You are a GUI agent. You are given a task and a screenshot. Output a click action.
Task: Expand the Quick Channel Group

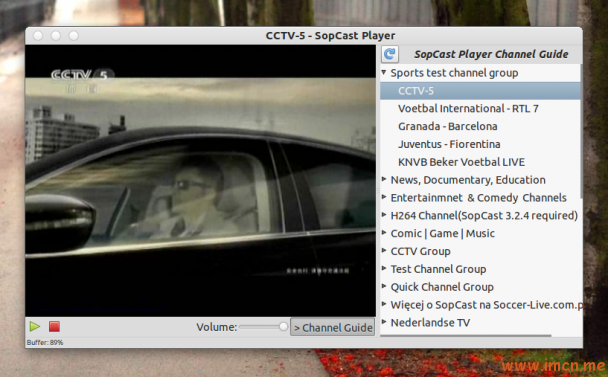pyautogui.click(x=383, y=286)
